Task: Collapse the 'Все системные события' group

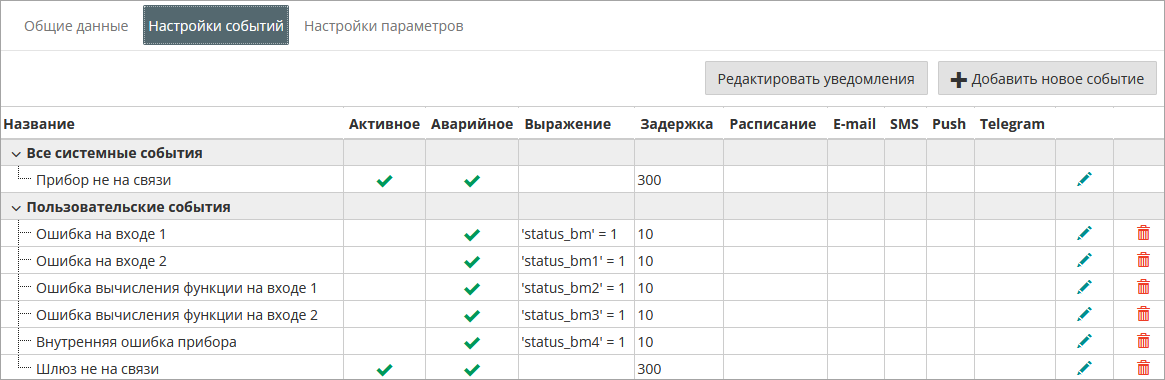Action: pos(16,153)
